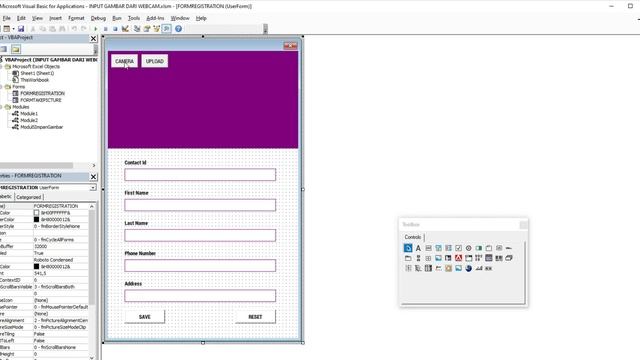
Task: Click the BackColor white swatch in Properties
Action: (36, 213)
